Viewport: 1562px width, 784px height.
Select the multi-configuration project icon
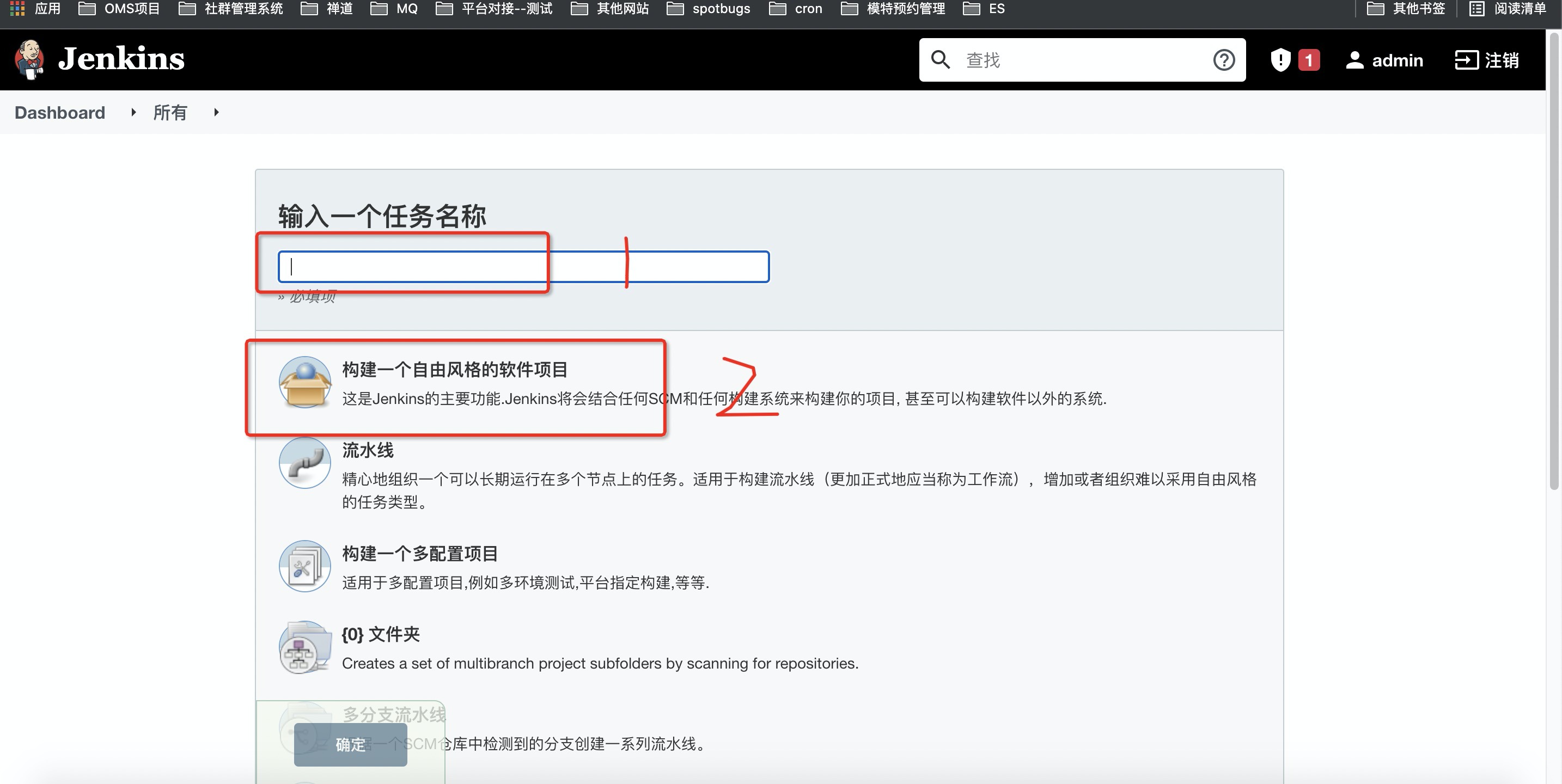pyautogui.click(x=304, y=566)
